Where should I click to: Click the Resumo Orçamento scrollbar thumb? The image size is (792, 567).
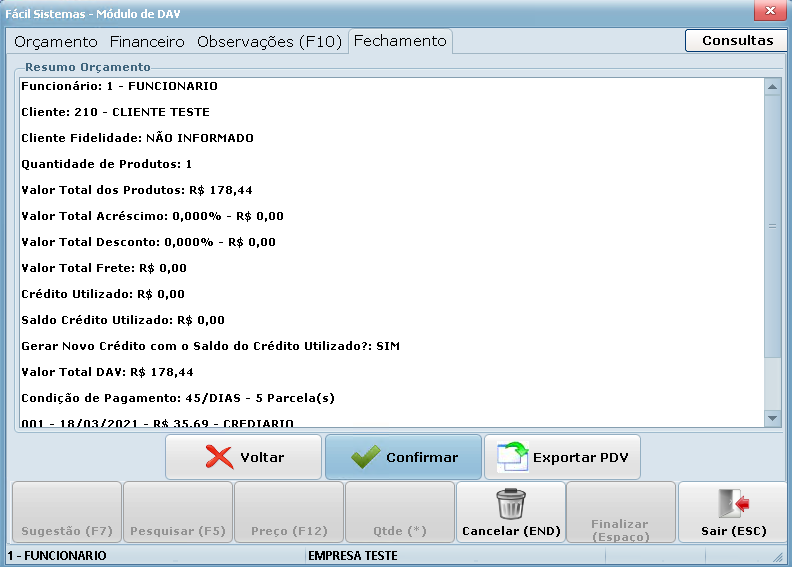pyautogui.click(x=772, y=227)
